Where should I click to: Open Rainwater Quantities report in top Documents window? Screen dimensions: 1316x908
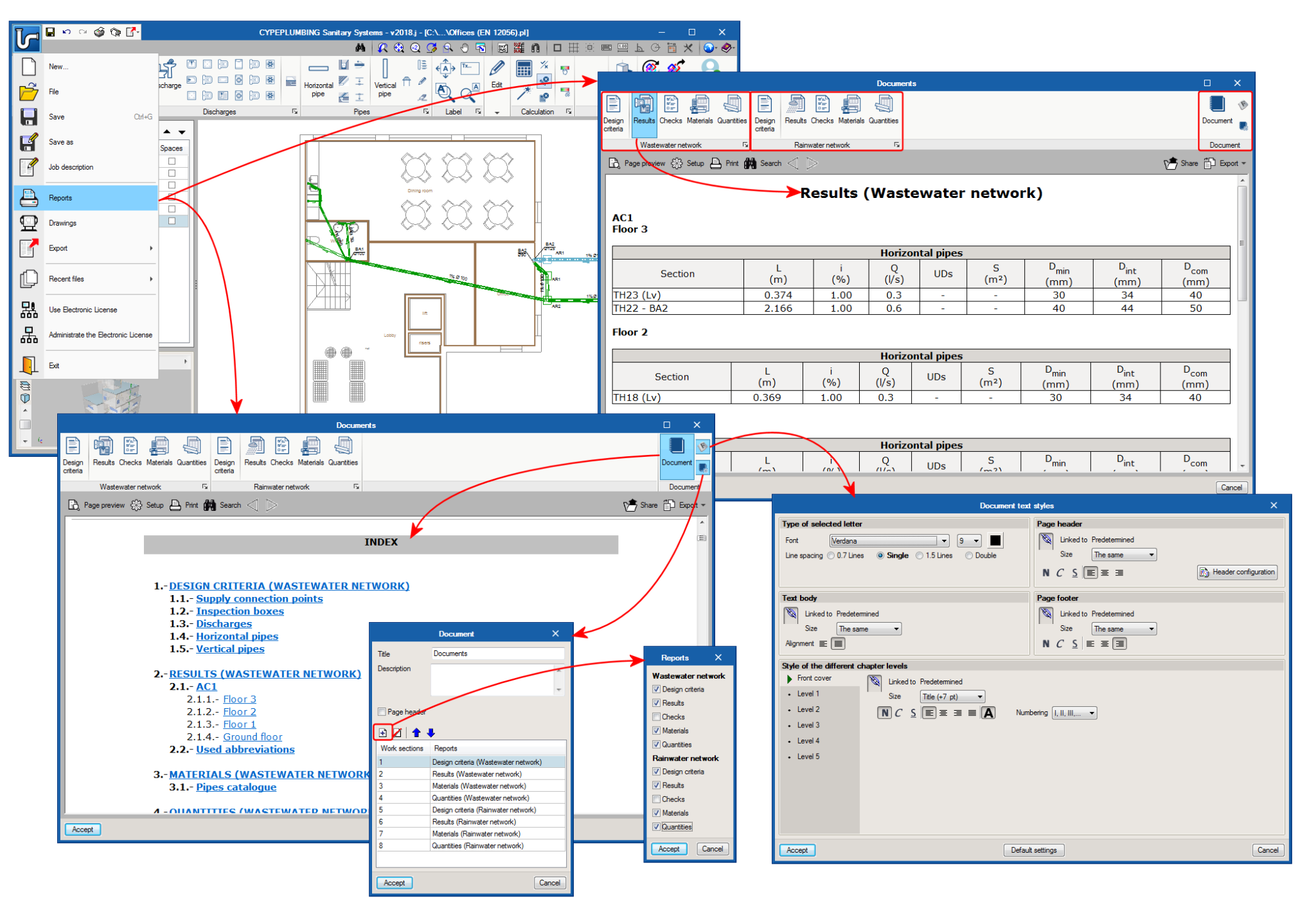click(x=884, y=110)
